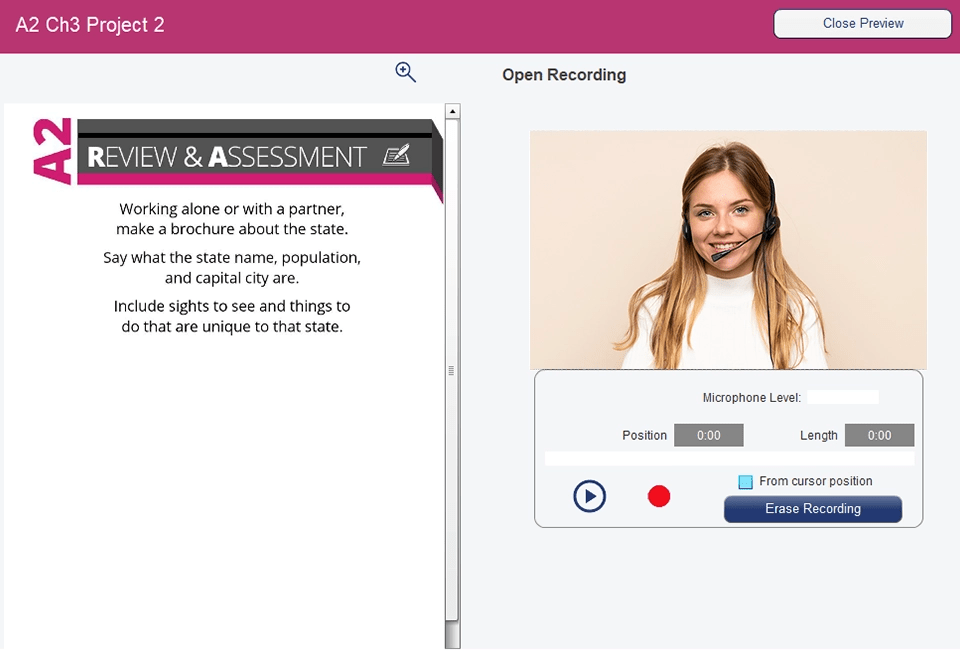The height and width of the screenshot is (651, 960).
Task: Click the Length time field
Action: pyautogui.click(x=879, y=435)
